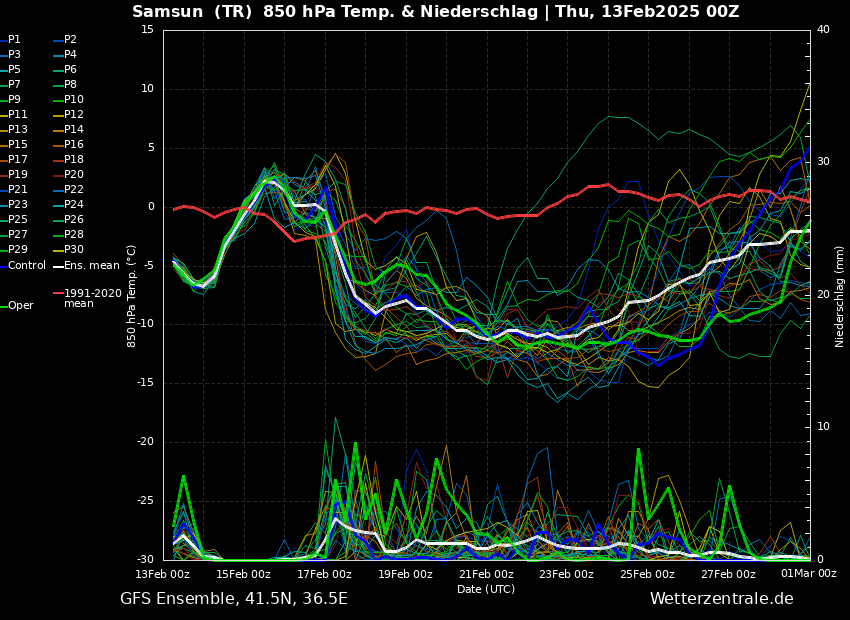
Task: Click the -25 temperature axis tick label
Action: pyautogui.click(x=145, y=501)
